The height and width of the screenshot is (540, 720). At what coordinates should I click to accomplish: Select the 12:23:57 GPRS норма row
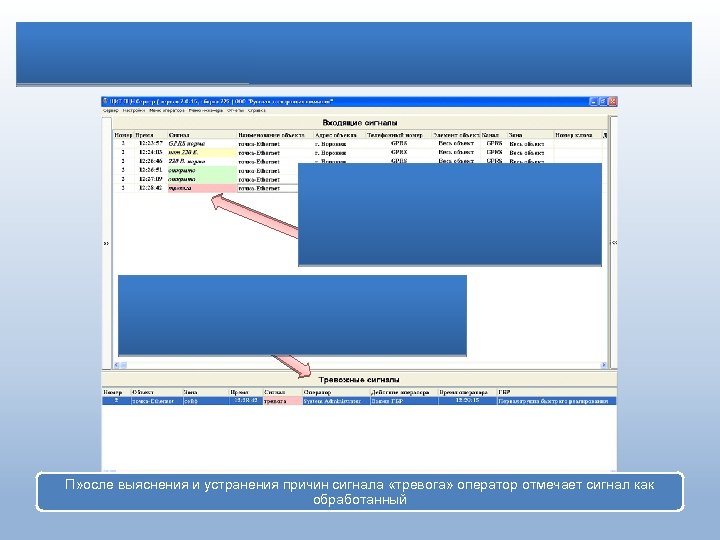(358, 144)
